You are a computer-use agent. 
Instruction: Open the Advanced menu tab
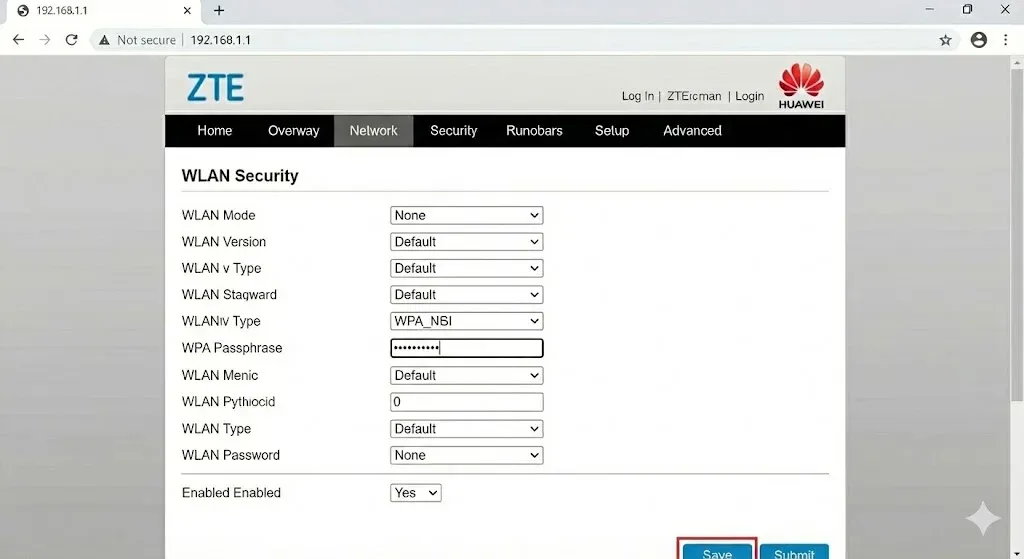pos(692,131)
